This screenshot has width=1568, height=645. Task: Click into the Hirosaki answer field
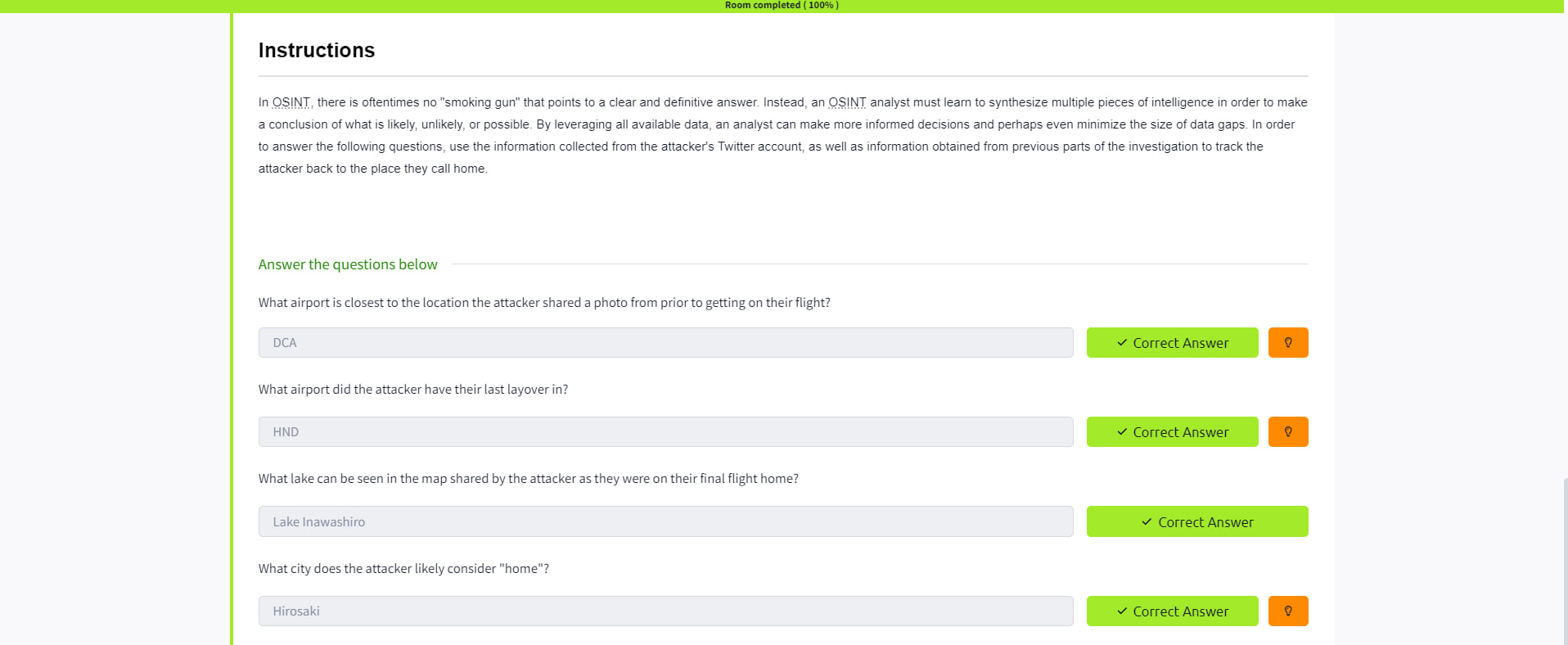(x=665, y=611)
